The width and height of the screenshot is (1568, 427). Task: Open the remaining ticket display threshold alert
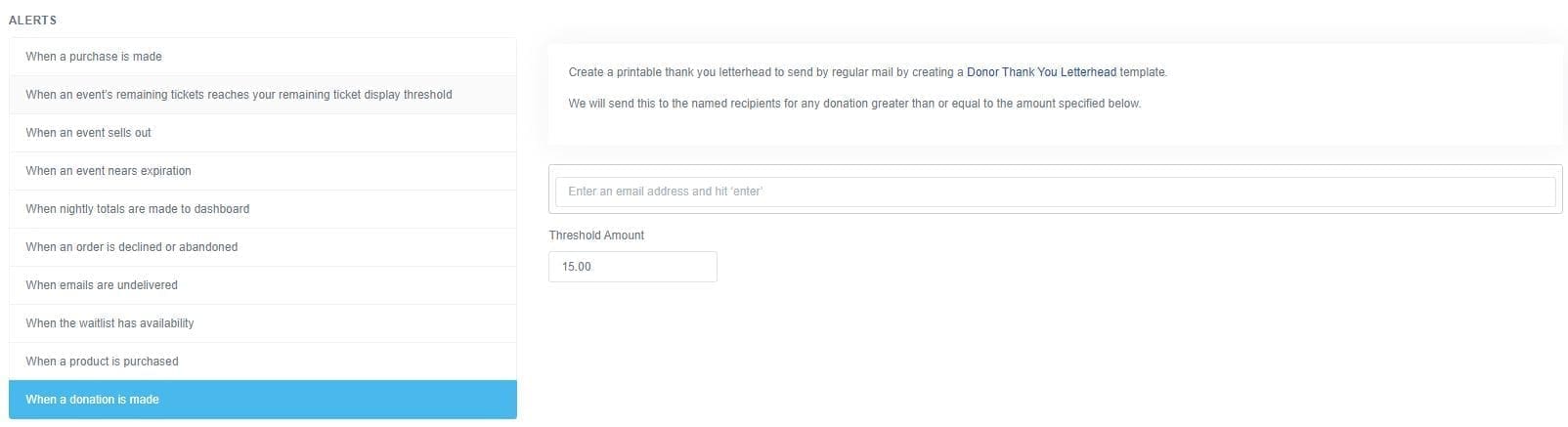(x=239, y=95)
